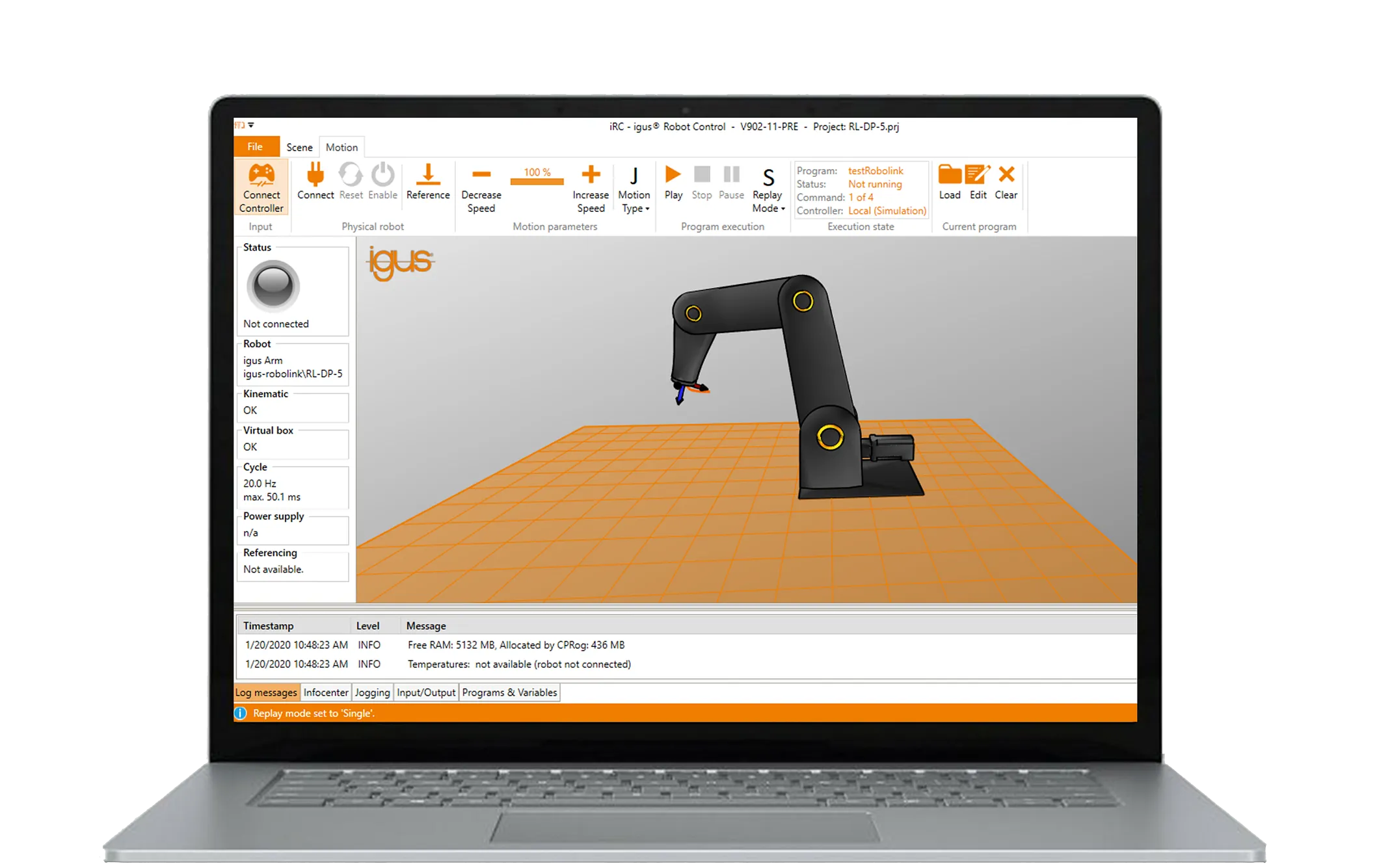Clear the current program
The height and width of the screenshot is (868, 1390).
1006,174
